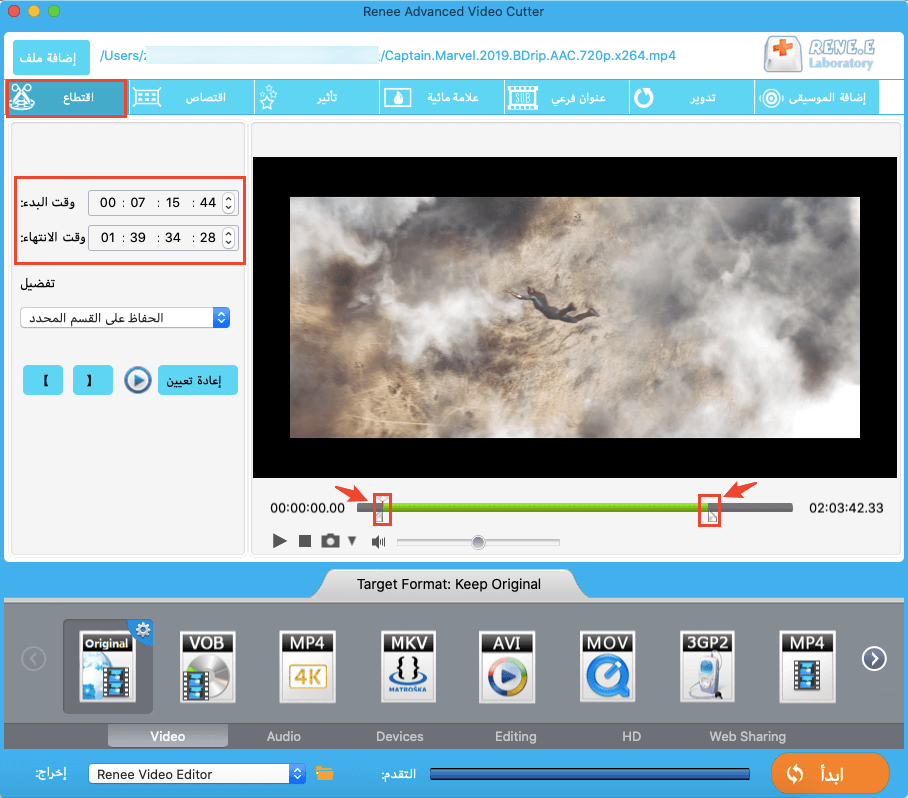Stop video playback
Image resolution: width=908 pixels, height=798 pixels.
(x=305, y=541)
